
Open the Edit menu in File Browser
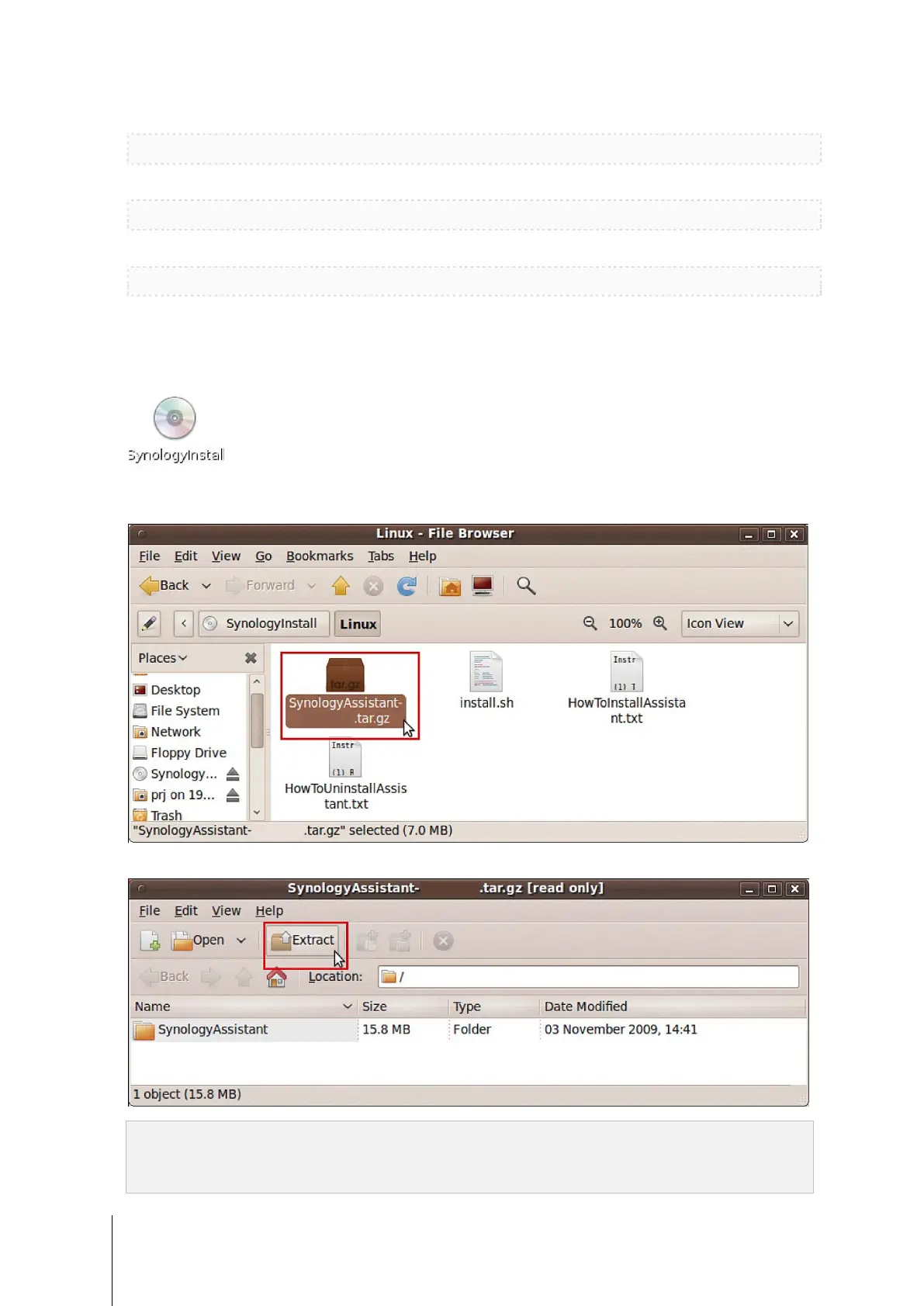[185, 556]
